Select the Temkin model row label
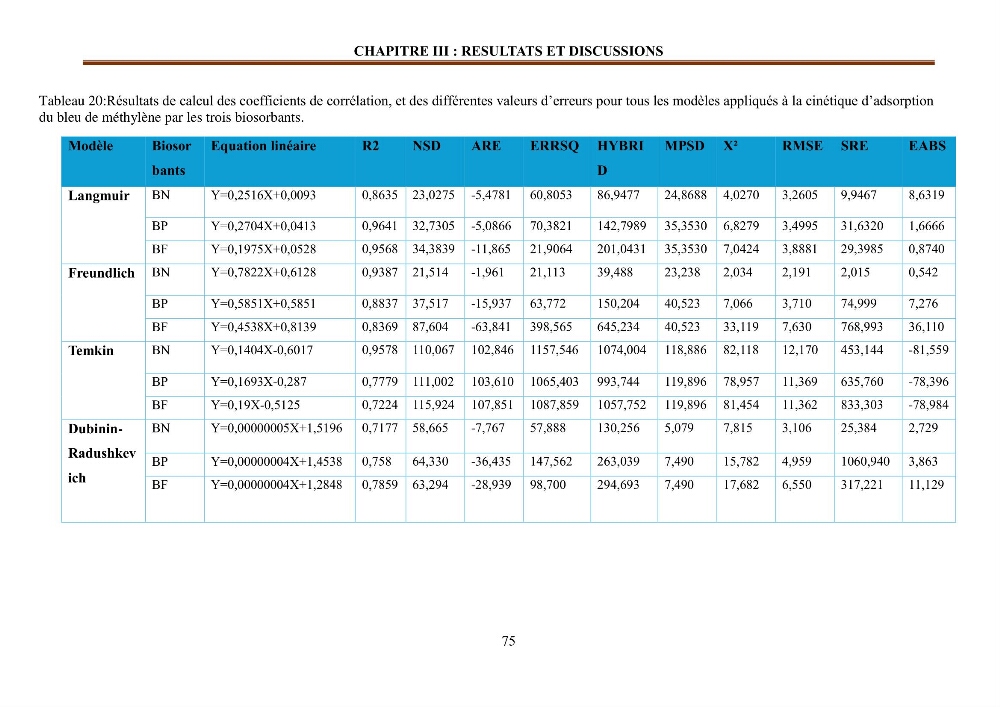Viewport: 1000px width, 707px height. pos(91,351)
